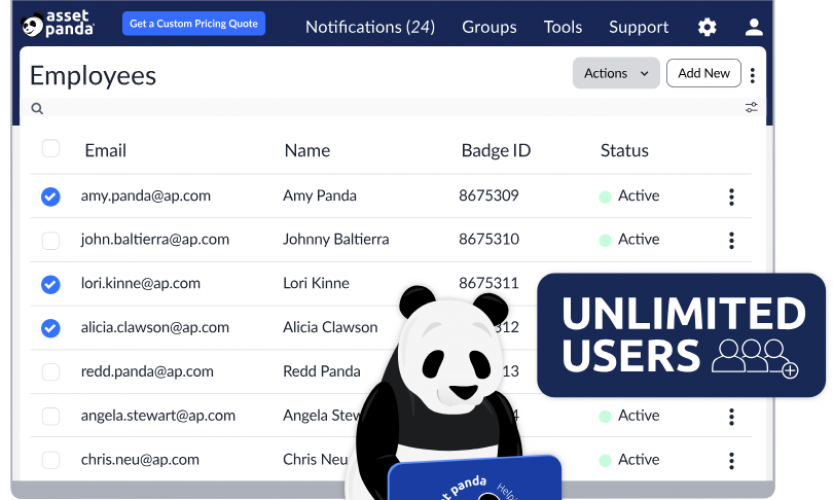Click Active status for Chris Neu
This screenshot has height=500, width=833.
click(x=629, y=460)
